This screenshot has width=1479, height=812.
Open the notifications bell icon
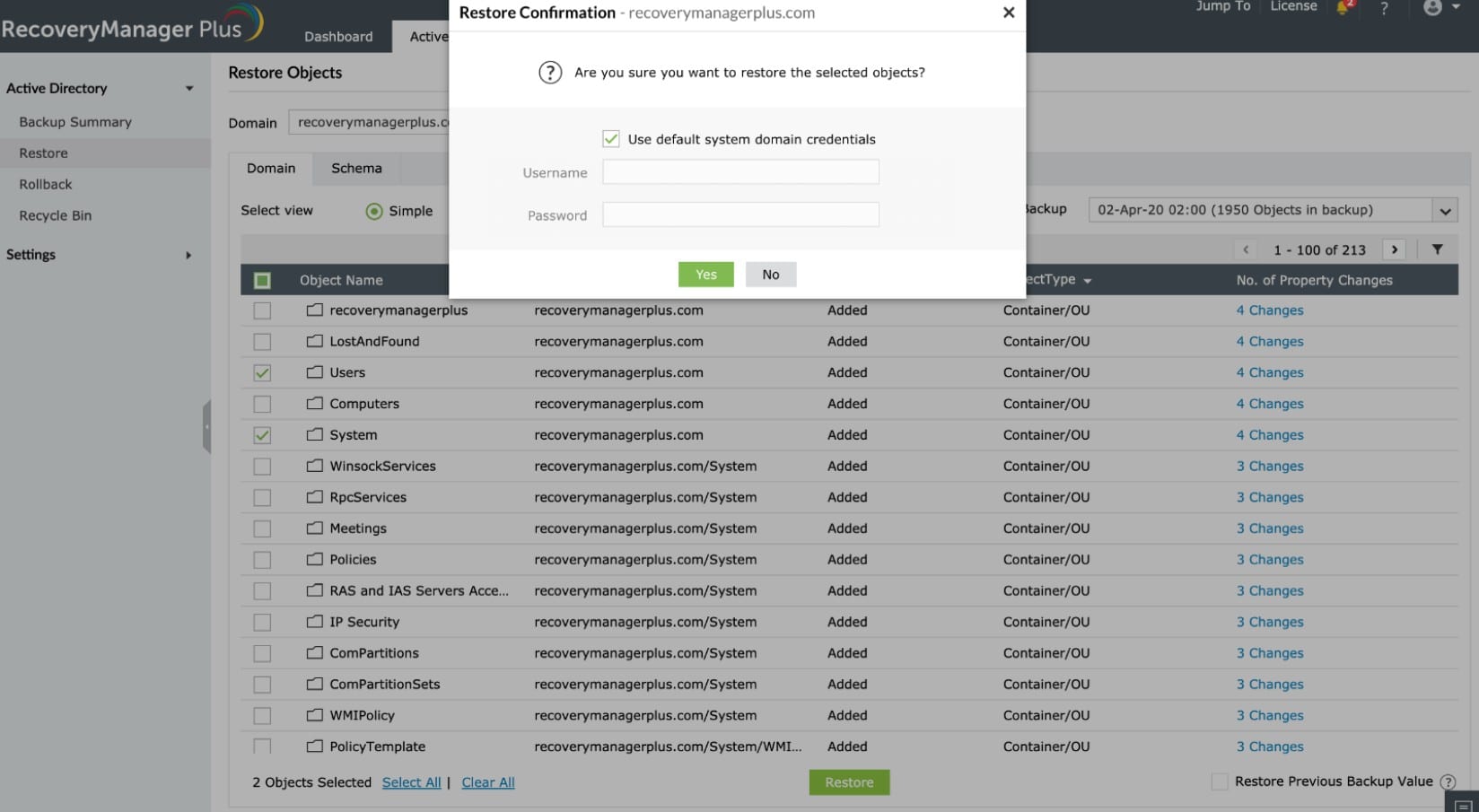pyautogui.click(x=1344, y=8)
